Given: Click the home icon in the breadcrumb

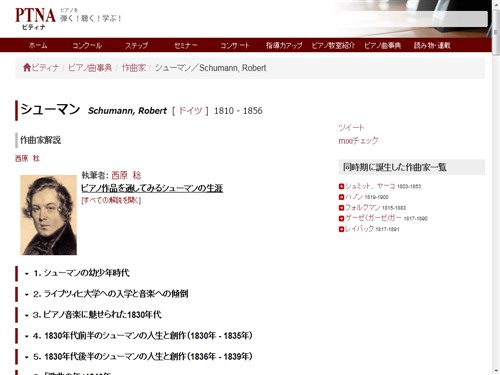Looking at the screenshot, I should [x=27, y=68].
